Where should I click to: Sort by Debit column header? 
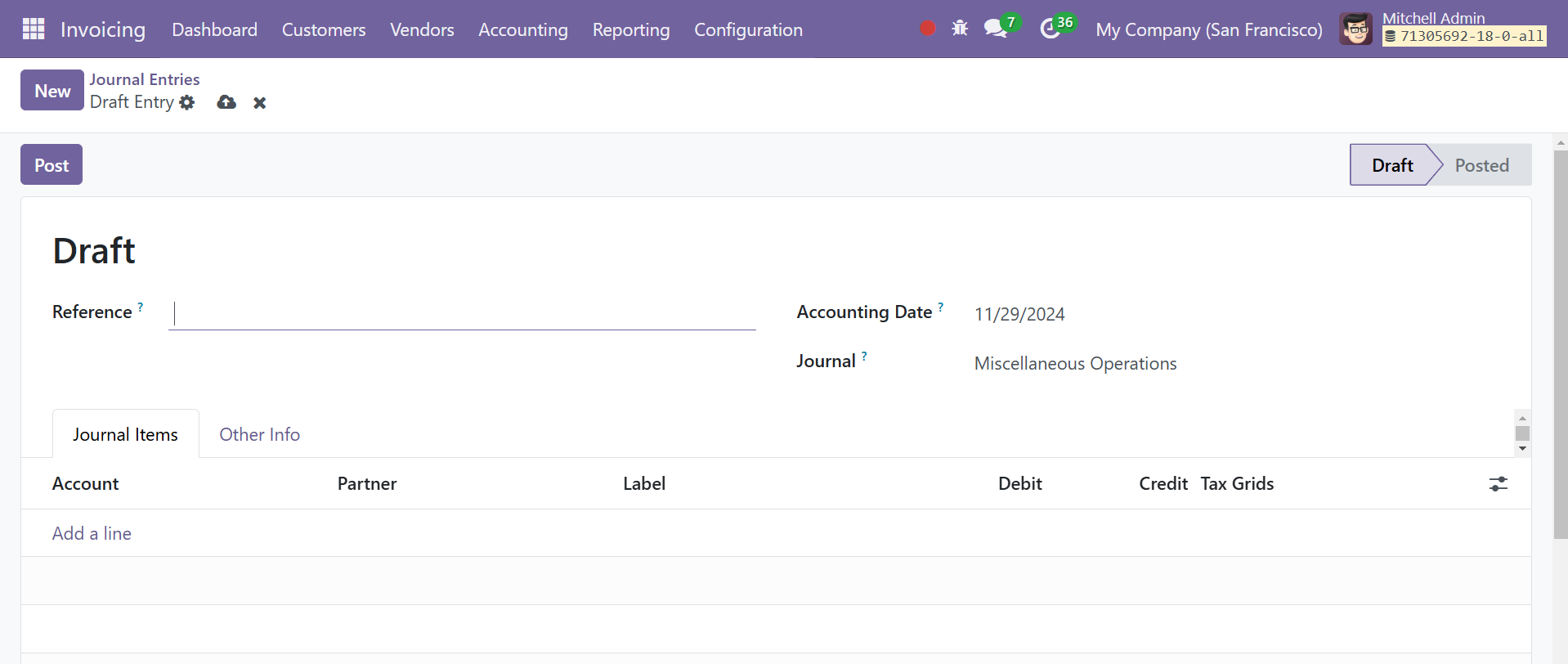pyautogui.click(x=1019, y=483)
